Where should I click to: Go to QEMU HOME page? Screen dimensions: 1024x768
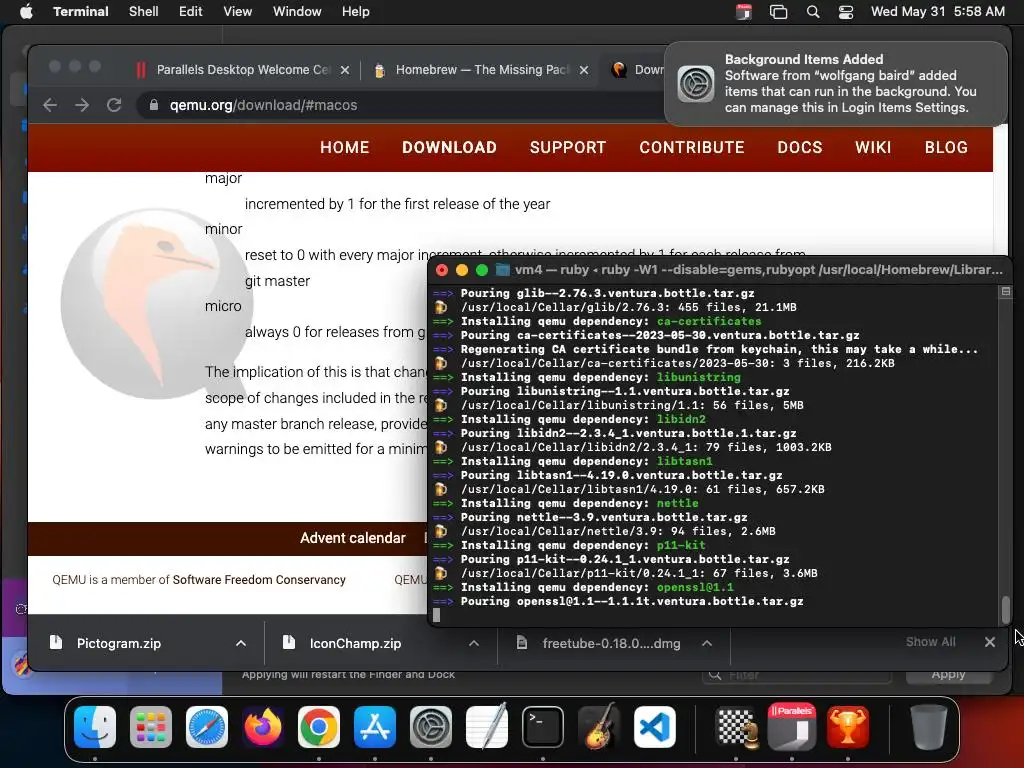click(345, 148)
